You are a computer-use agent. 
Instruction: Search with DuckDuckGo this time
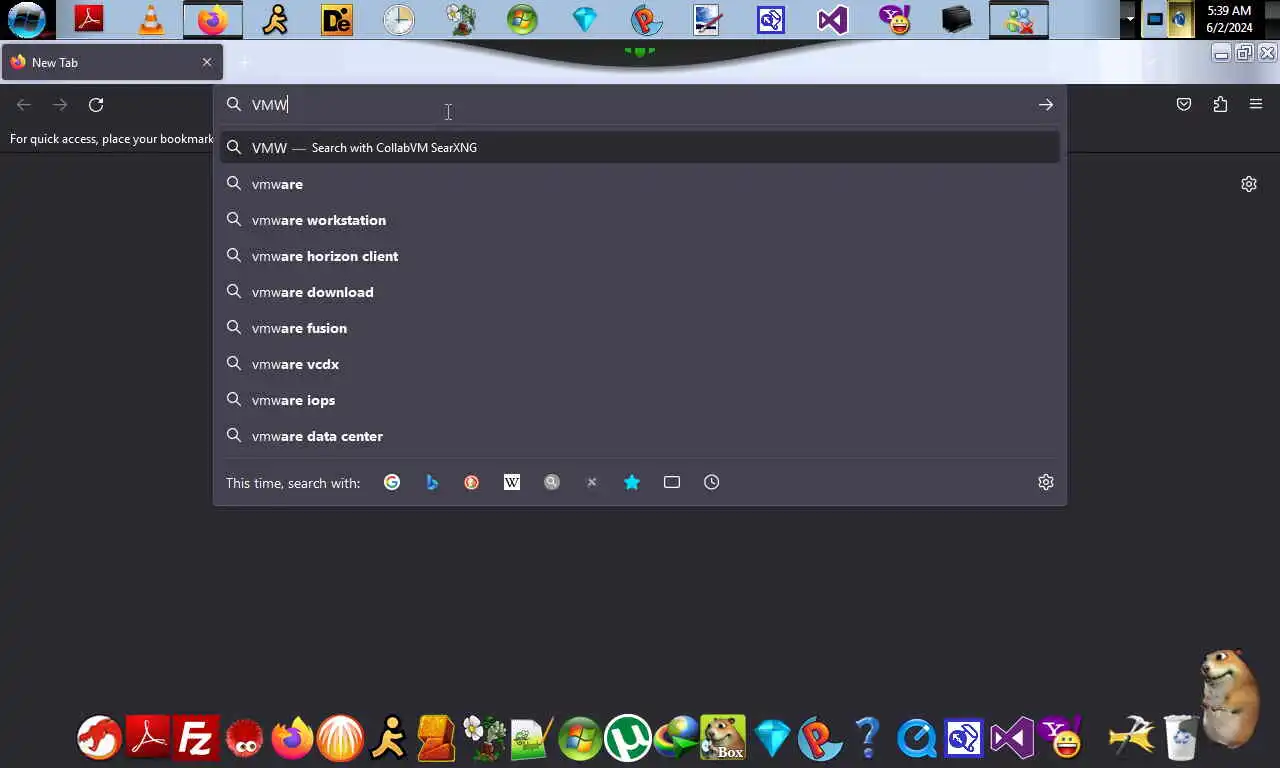tap(472, 482)
